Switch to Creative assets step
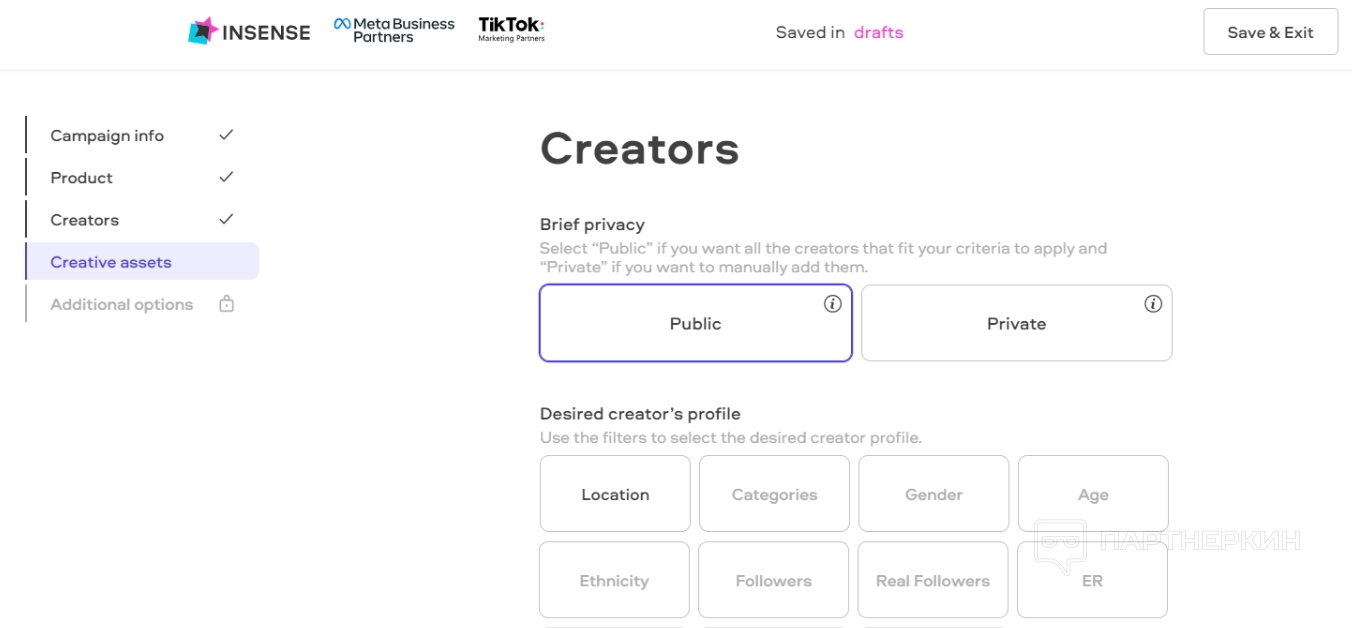 click(x=111, y=262)
